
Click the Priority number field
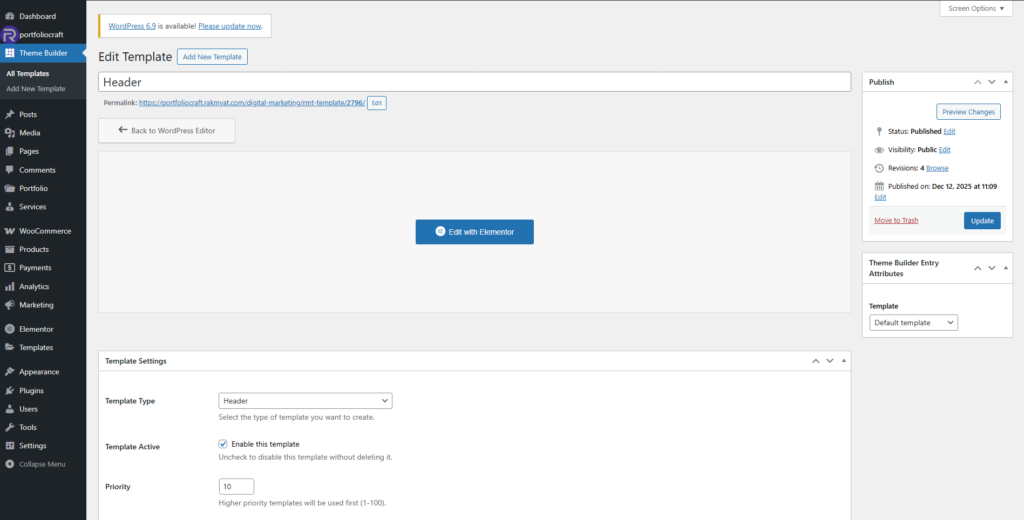coord(236,487)
